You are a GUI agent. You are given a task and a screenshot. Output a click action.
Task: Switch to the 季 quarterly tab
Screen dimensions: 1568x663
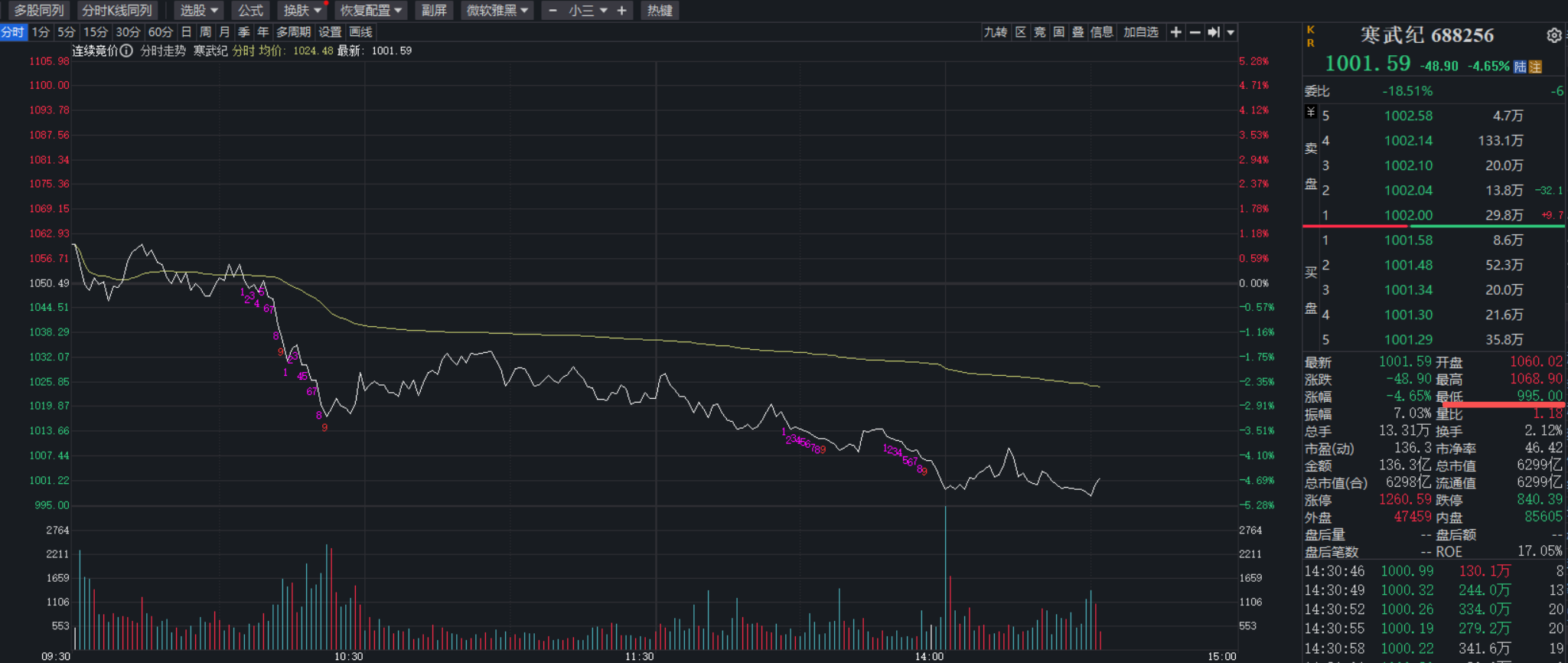(243, 32)
